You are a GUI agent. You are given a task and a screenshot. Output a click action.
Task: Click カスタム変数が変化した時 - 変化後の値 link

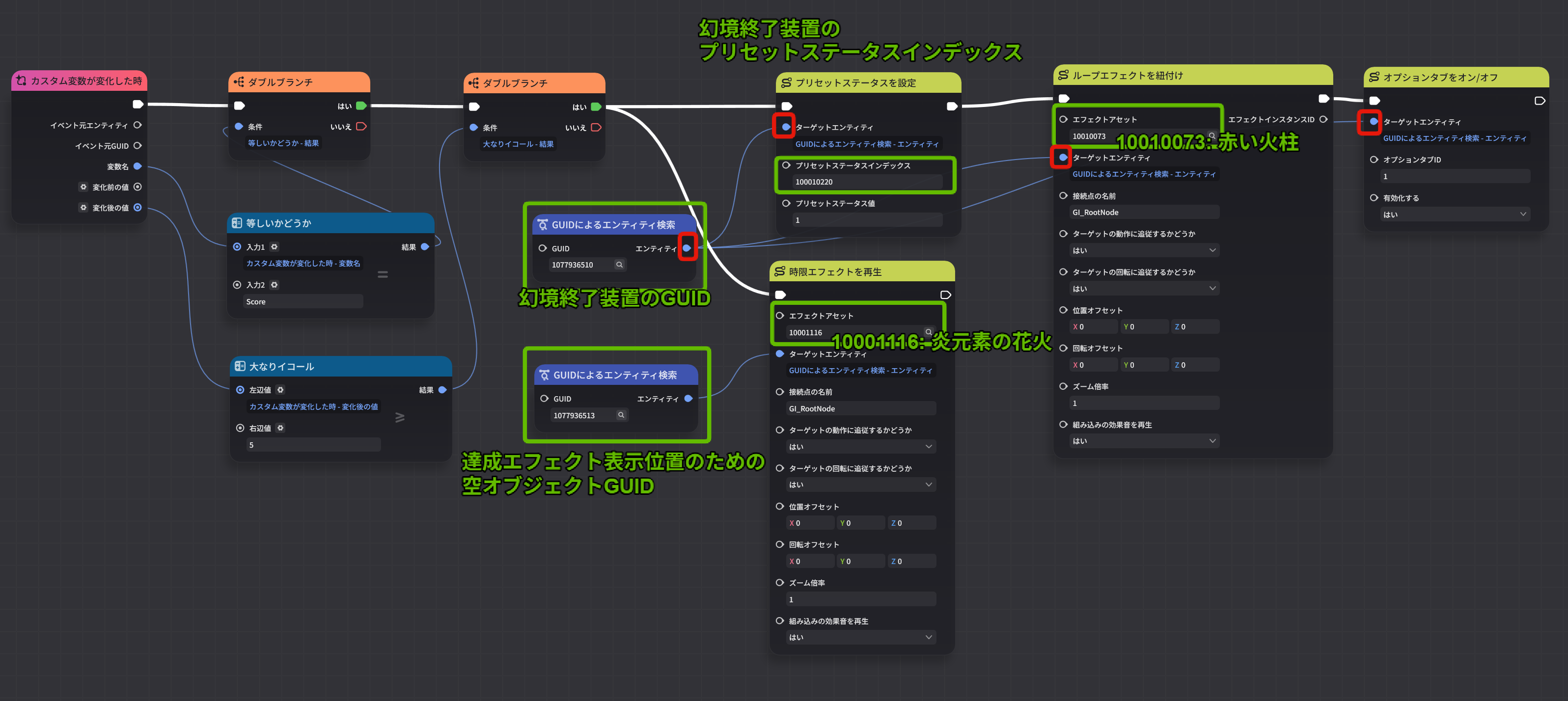[x=313, y=406]
